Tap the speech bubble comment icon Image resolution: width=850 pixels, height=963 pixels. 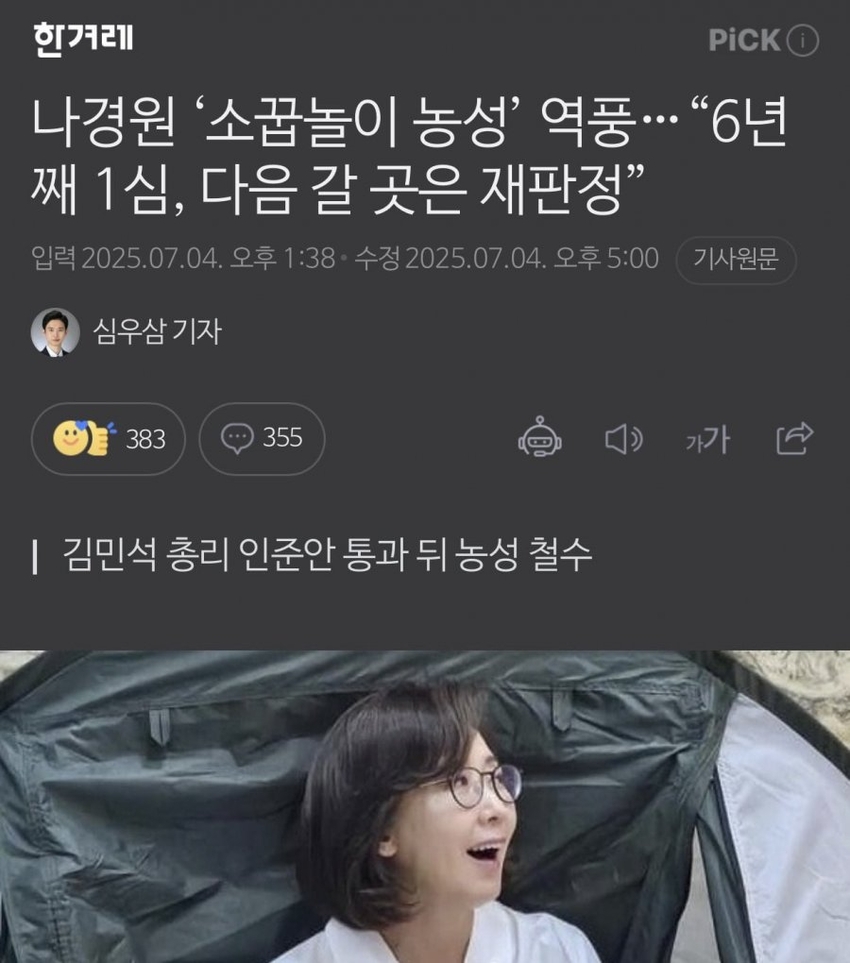coord(237,439)
